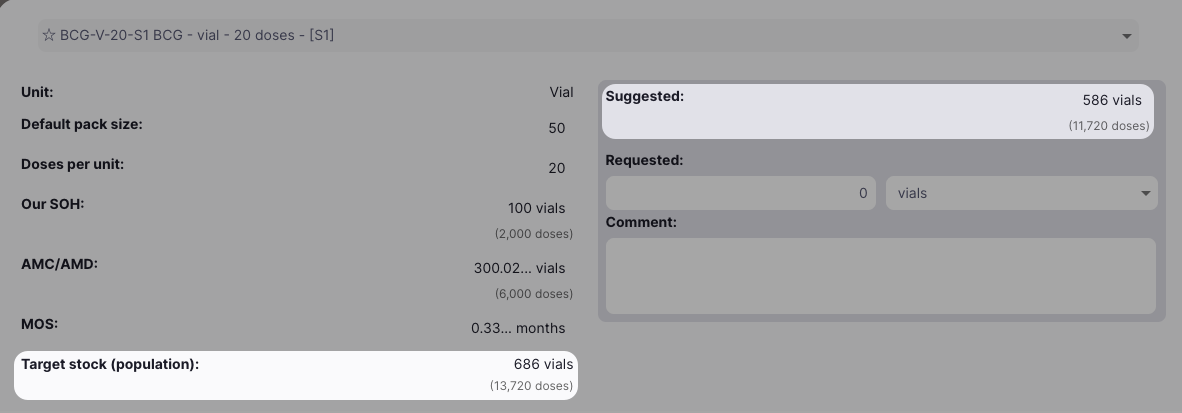Click the Requested label
Viewport: 1182px width, 413px height.
(644, 159)
